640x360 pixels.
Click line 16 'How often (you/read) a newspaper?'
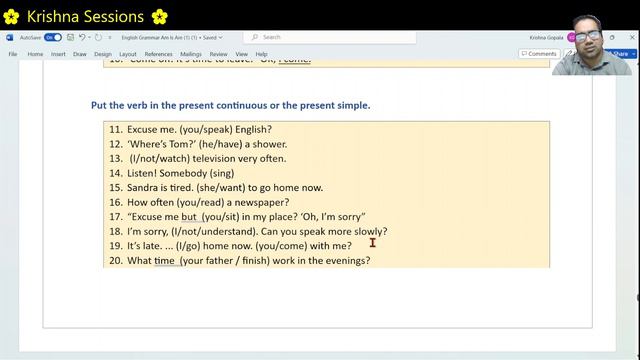(x=208, y=202)
